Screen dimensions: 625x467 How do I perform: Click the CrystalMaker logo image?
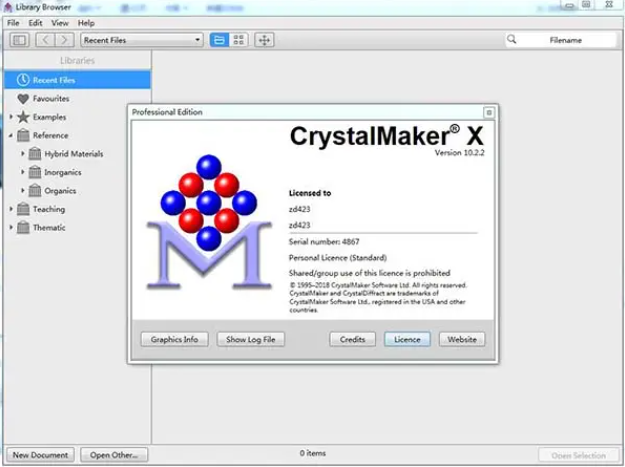click(209, 221)
